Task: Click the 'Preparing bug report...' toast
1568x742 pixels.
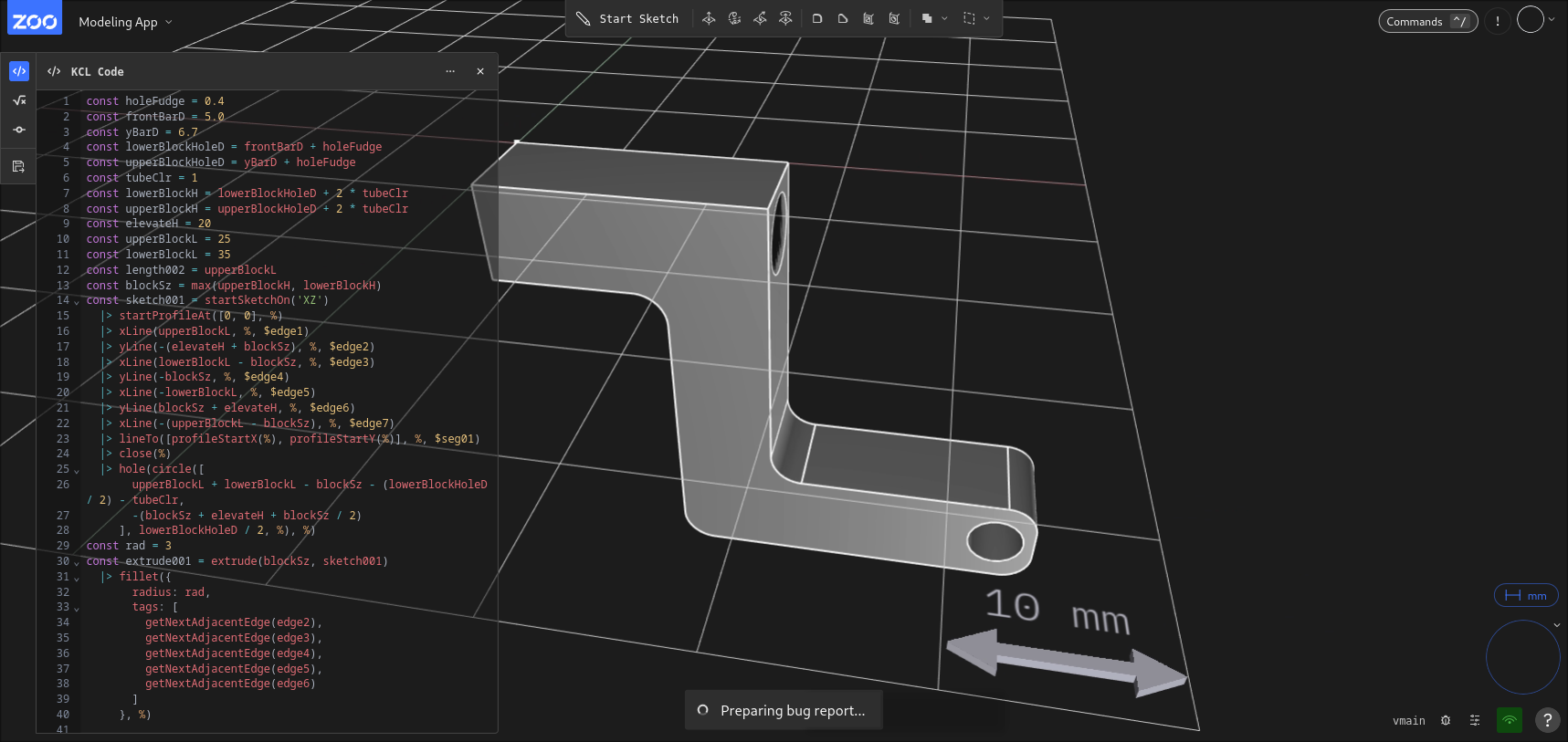Action: pyautogui.click(x=783, y=710)
